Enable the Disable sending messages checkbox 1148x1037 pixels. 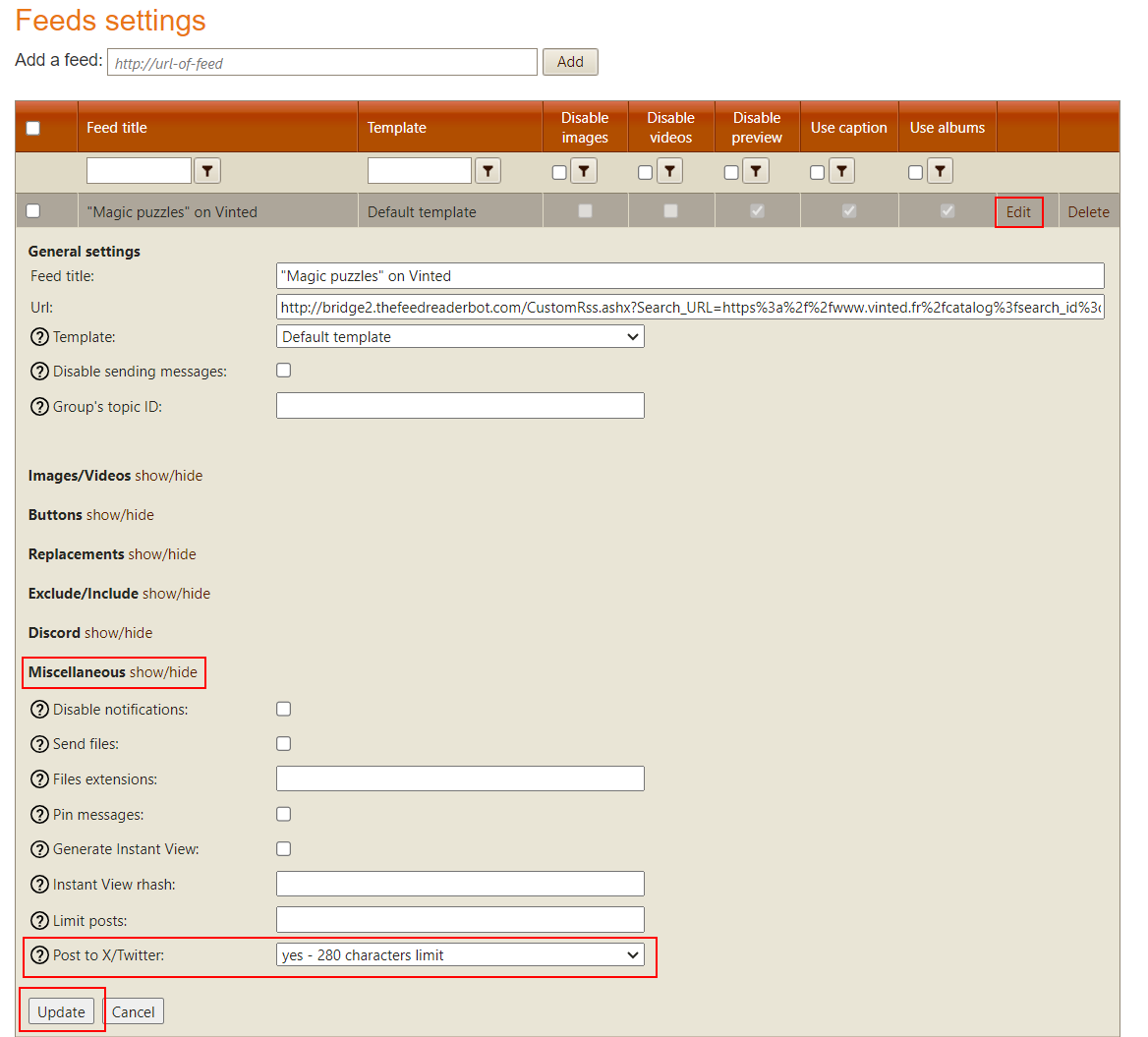[x=284, y=371]
